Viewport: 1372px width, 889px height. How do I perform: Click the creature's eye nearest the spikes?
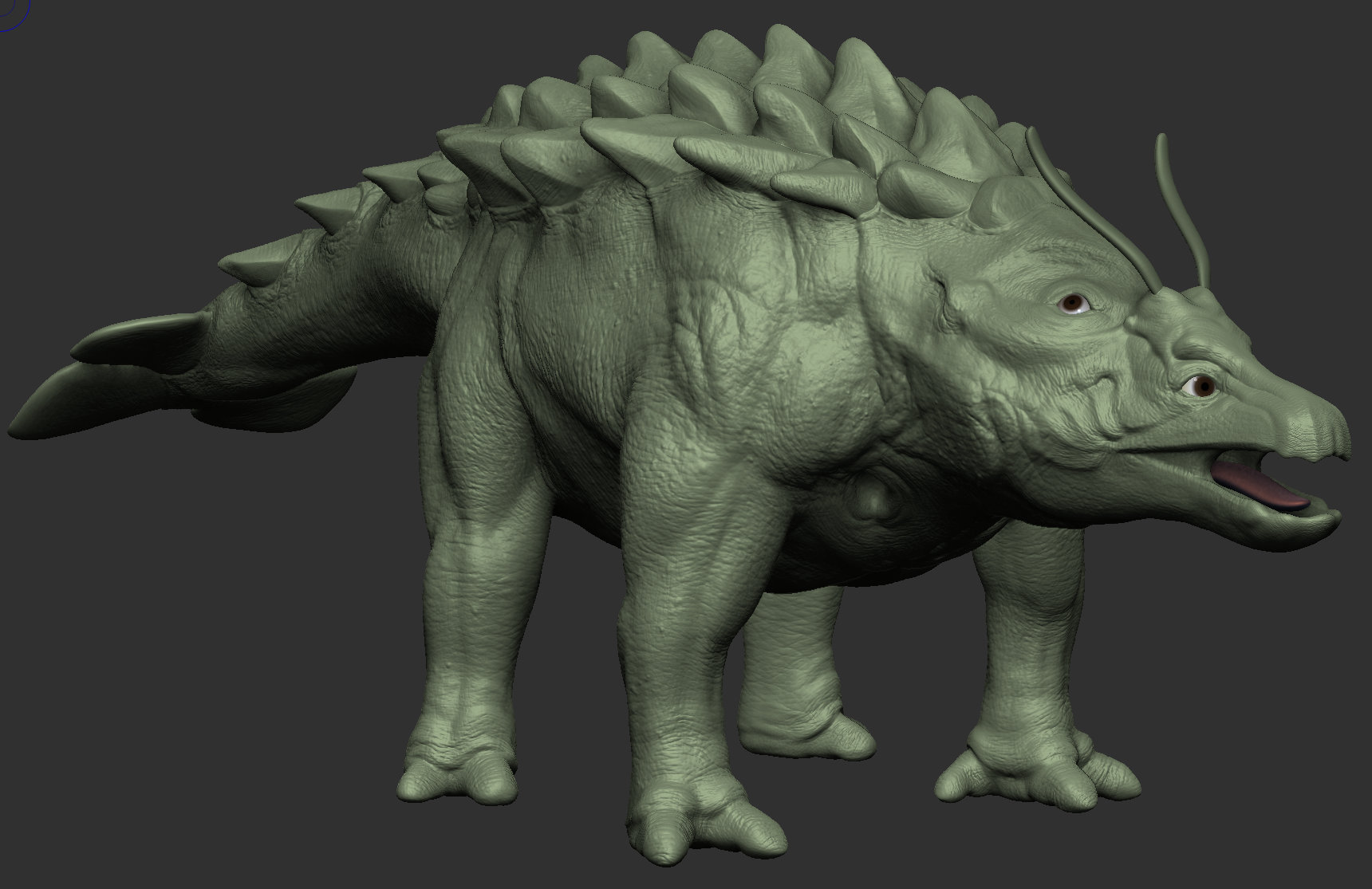[1074, 304]
